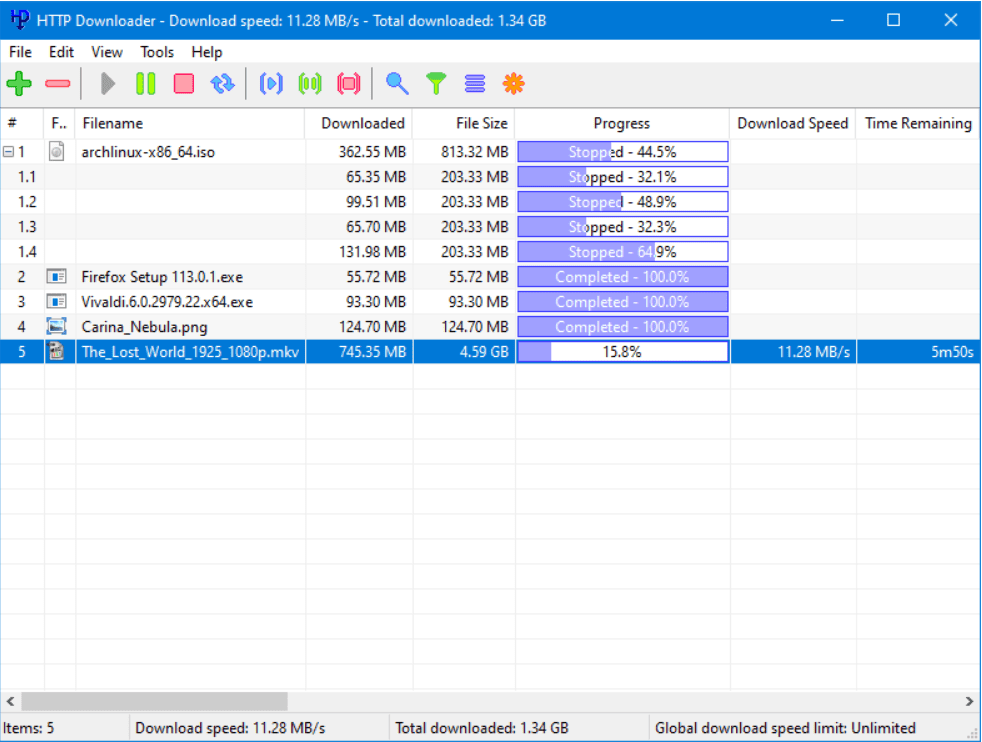Click the 15.8% progress bar
The image size is (982, 742).
(623, 352)
